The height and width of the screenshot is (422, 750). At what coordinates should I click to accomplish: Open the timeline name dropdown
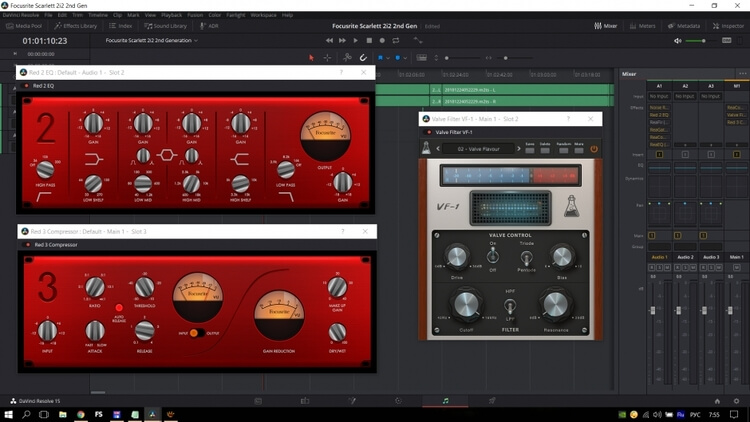(152, 41)
